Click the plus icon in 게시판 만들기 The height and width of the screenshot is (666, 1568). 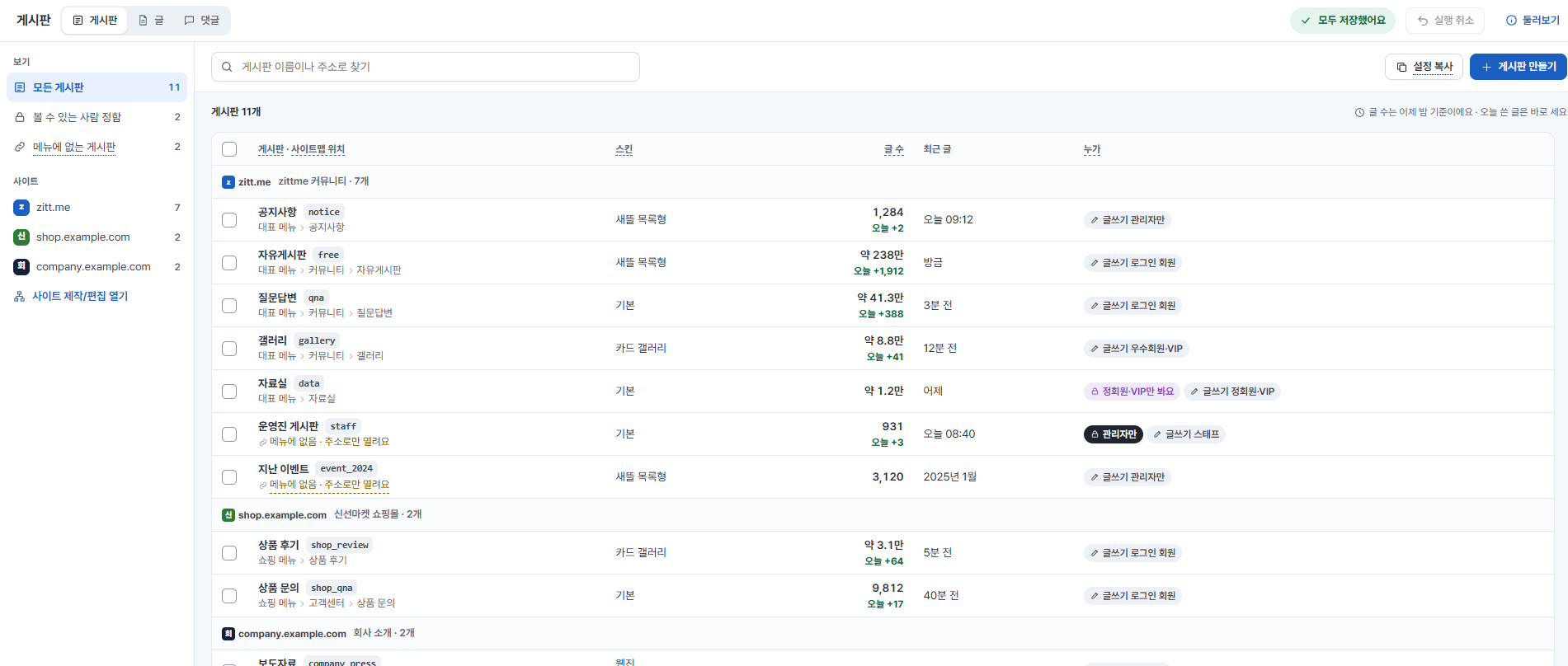(1486, 67)
